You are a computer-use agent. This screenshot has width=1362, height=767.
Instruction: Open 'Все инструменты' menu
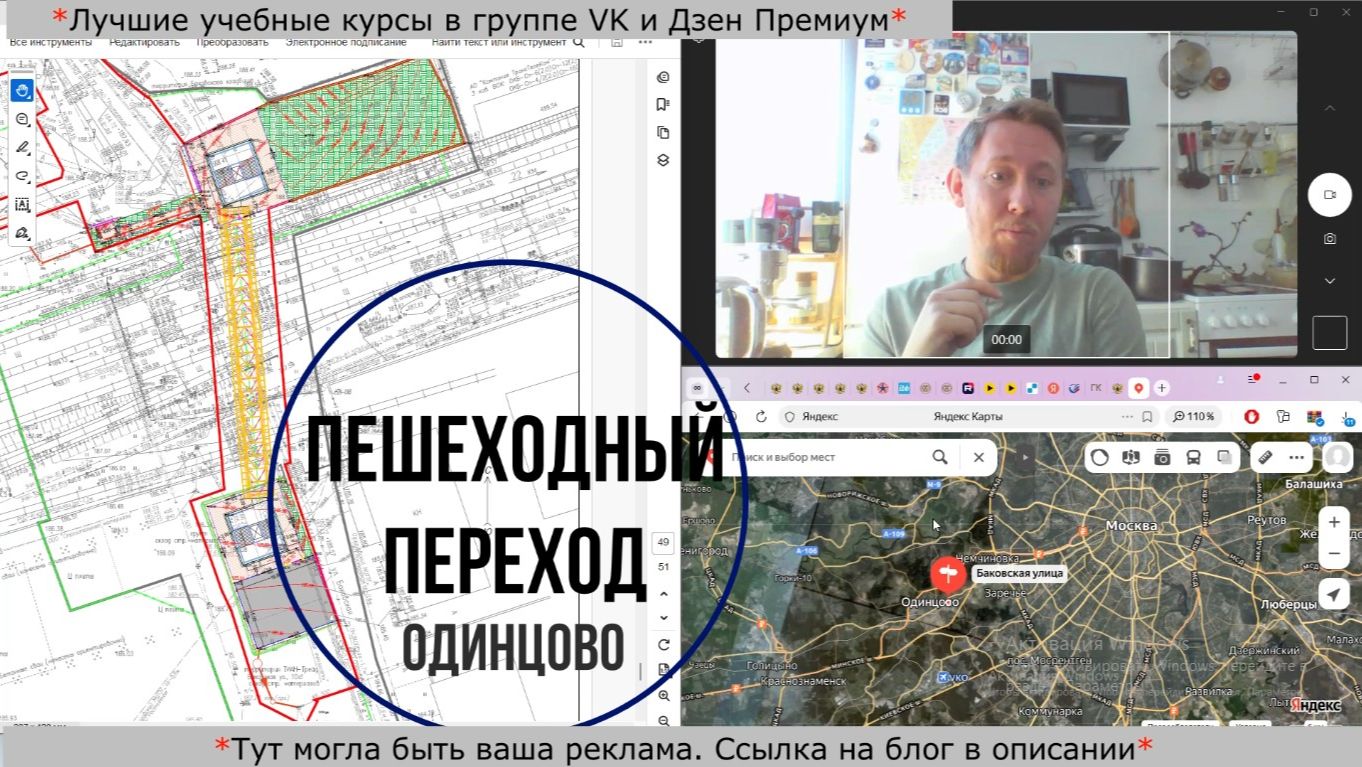pyautogui.click(x=50, y=42)
